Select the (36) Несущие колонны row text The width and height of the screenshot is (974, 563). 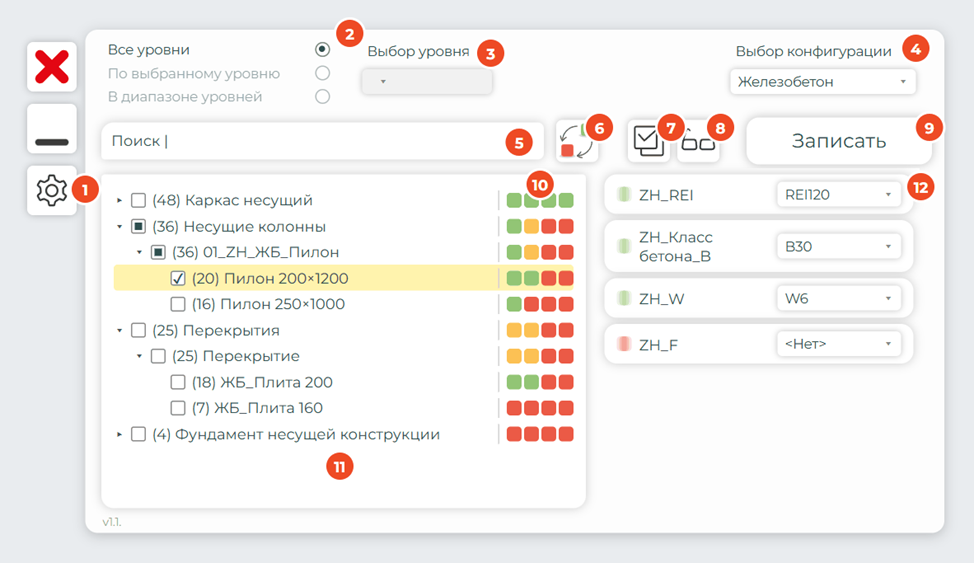[239, 226]
